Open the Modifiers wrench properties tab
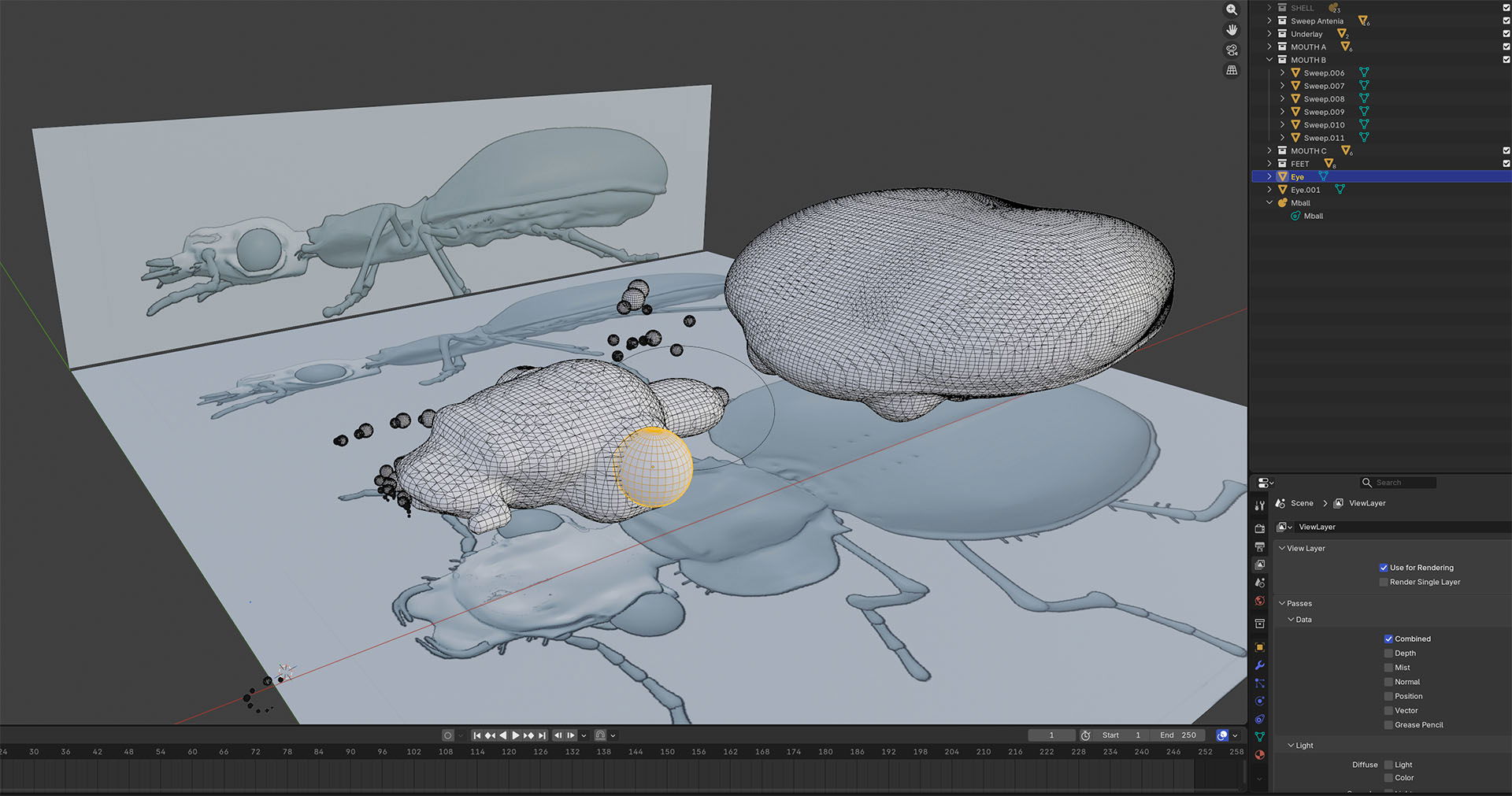 tap(1260, 665)
